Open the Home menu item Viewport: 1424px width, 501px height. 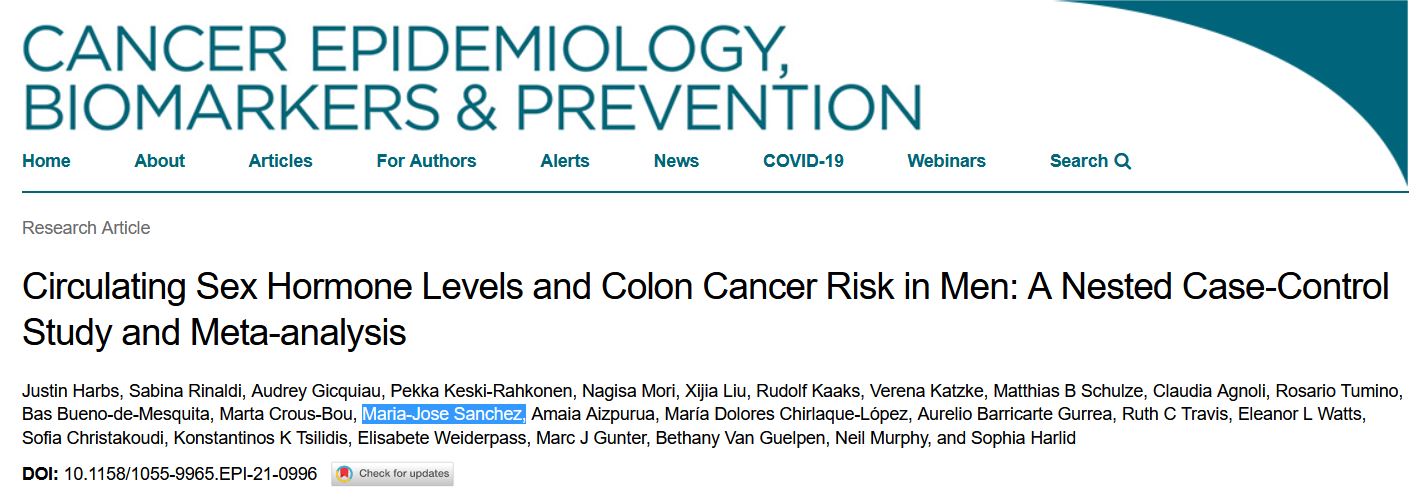pos(46,161)
